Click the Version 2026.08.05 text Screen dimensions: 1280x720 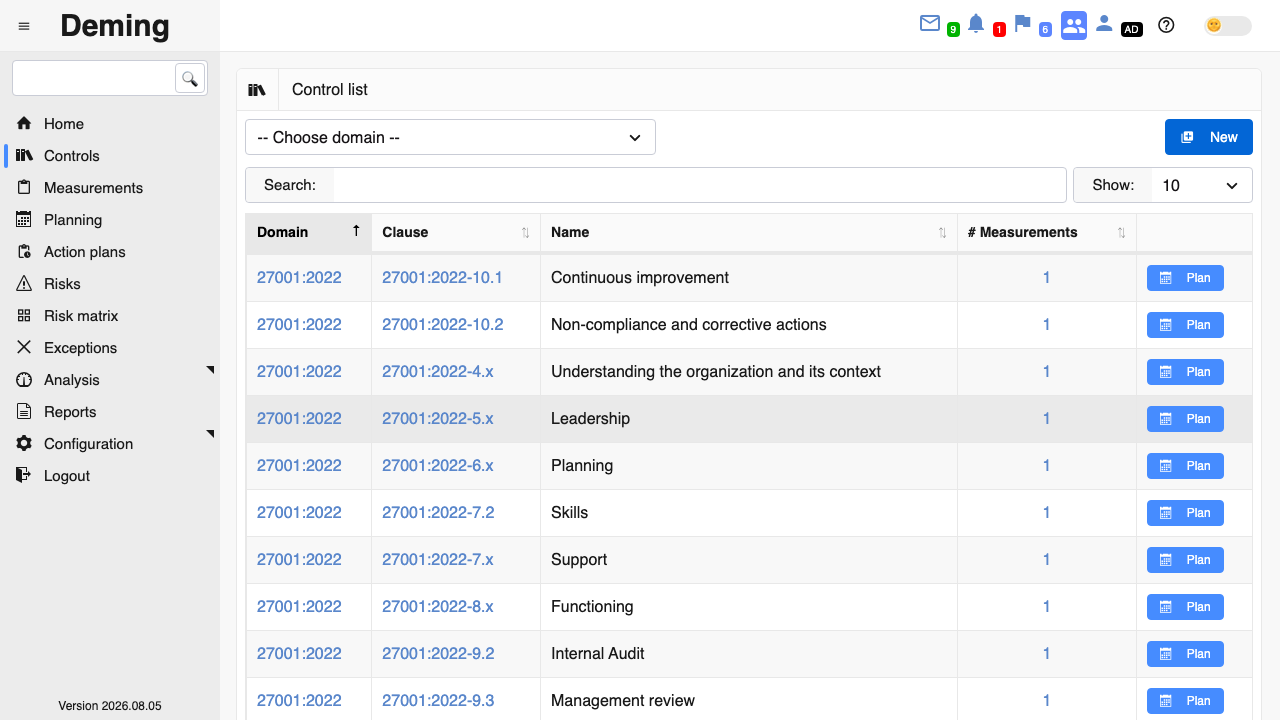coord(110,706)
